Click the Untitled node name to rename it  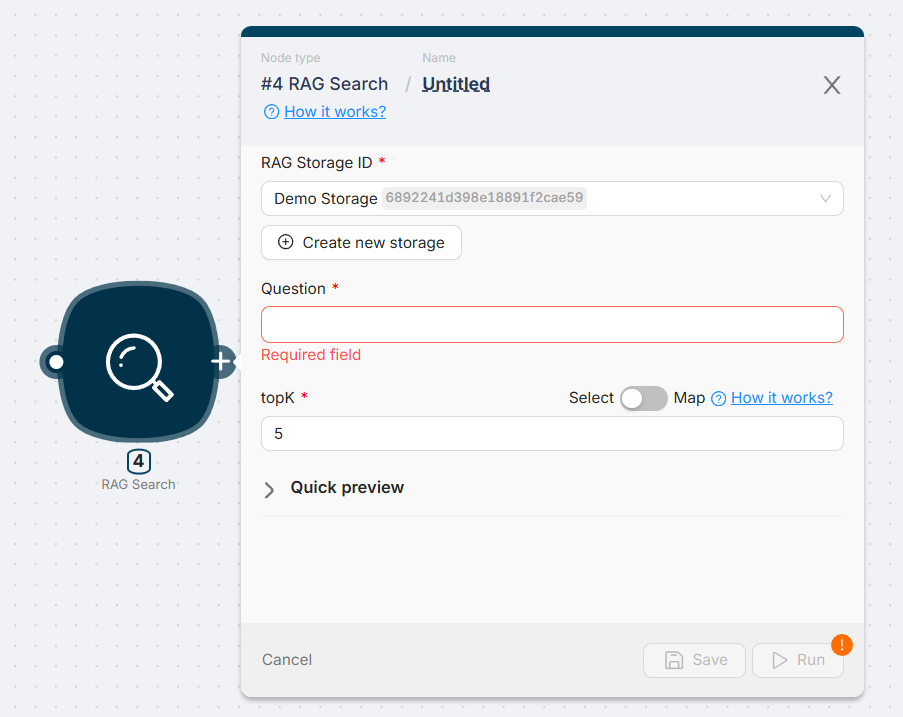point(456,84)
